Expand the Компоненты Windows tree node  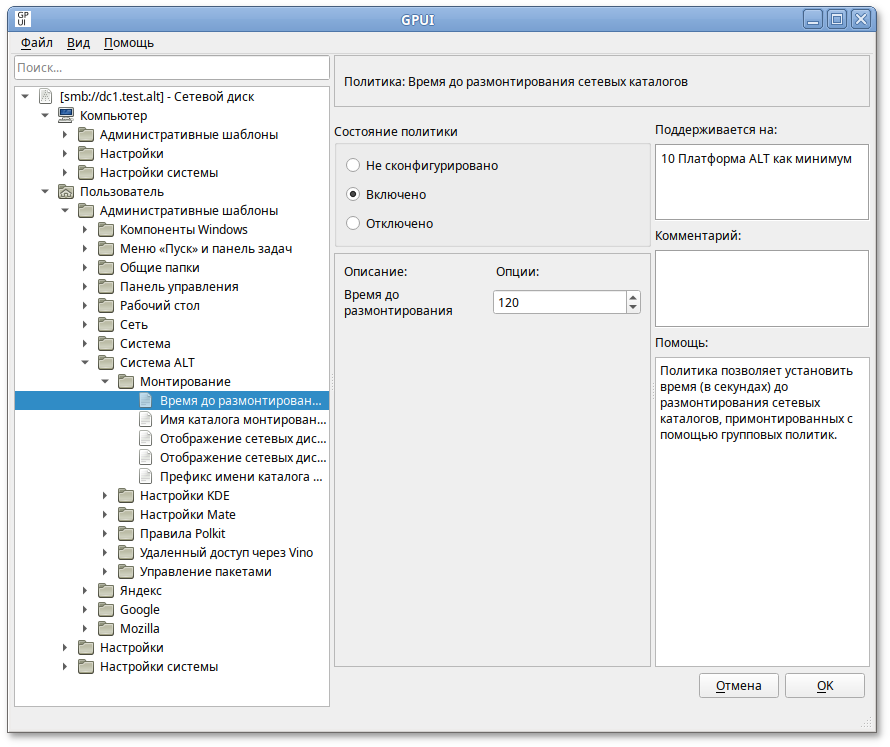(85, 230)
